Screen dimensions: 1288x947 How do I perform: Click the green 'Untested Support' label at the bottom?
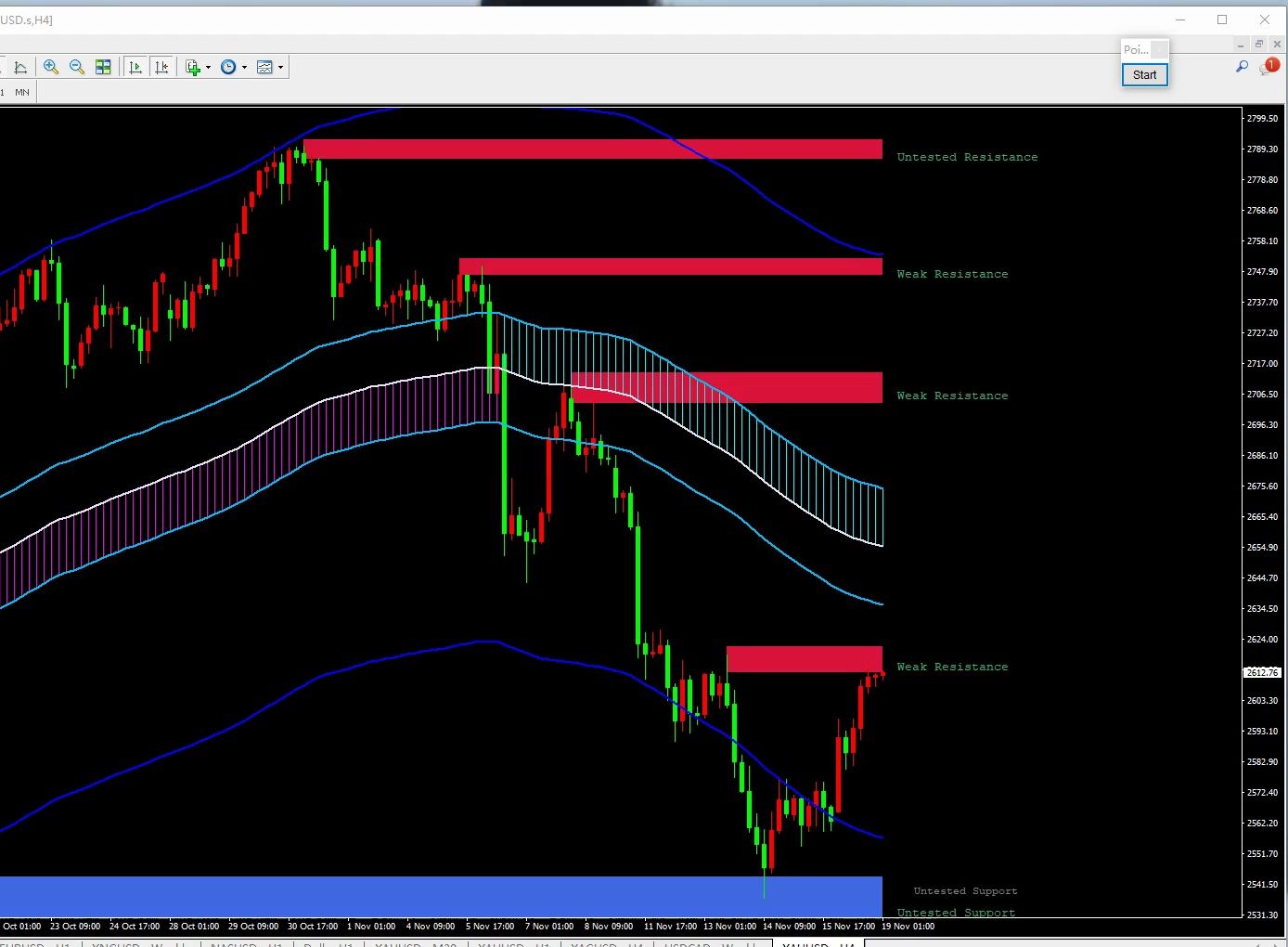[956, 913]
